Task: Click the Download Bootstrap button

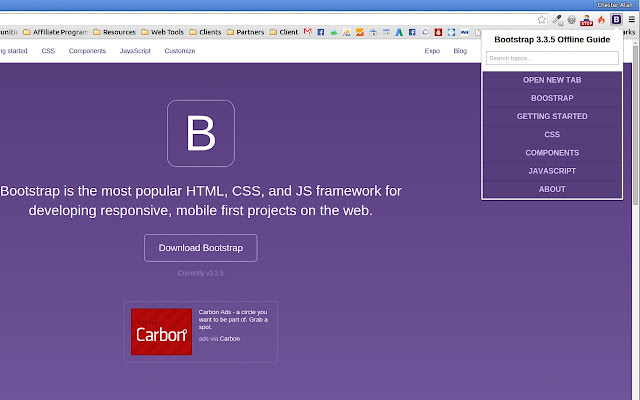Action: point(200,248)
